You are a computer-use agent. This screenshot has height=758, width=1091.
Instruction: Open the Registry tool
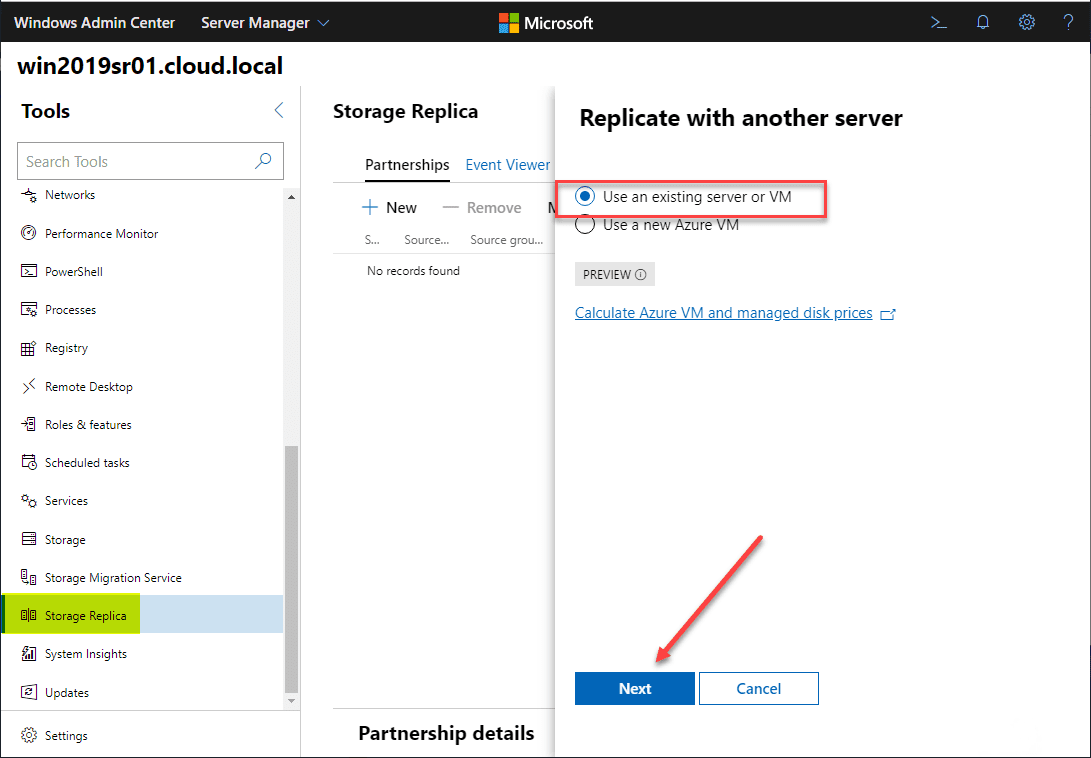point(66,348)
